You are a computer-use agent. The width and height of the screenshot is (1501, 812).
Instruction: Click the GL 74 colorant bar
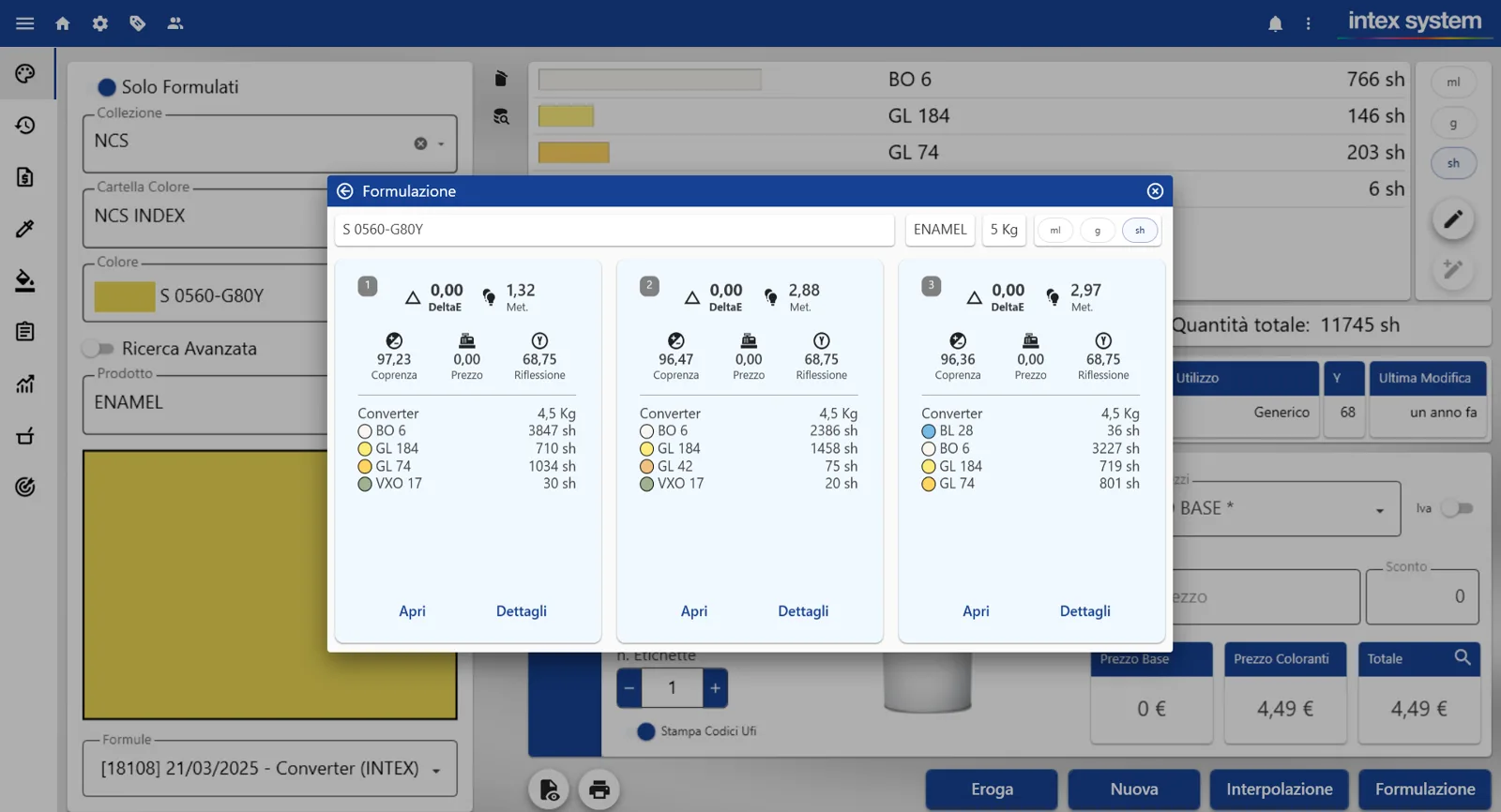574,153
